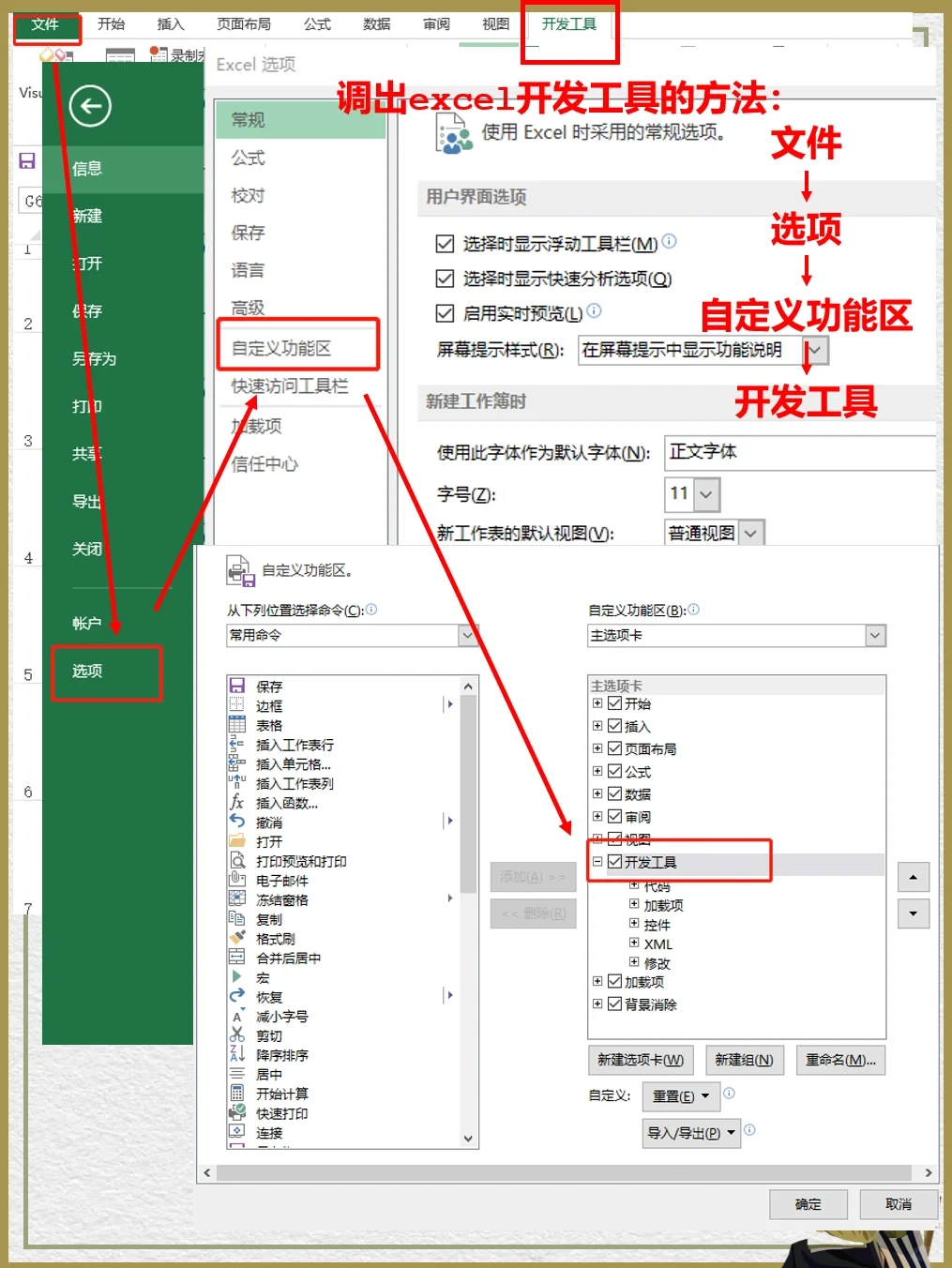Click the move-down arrow button
This screenshot has width=952, height=1268.
click(x=914, y=913)
